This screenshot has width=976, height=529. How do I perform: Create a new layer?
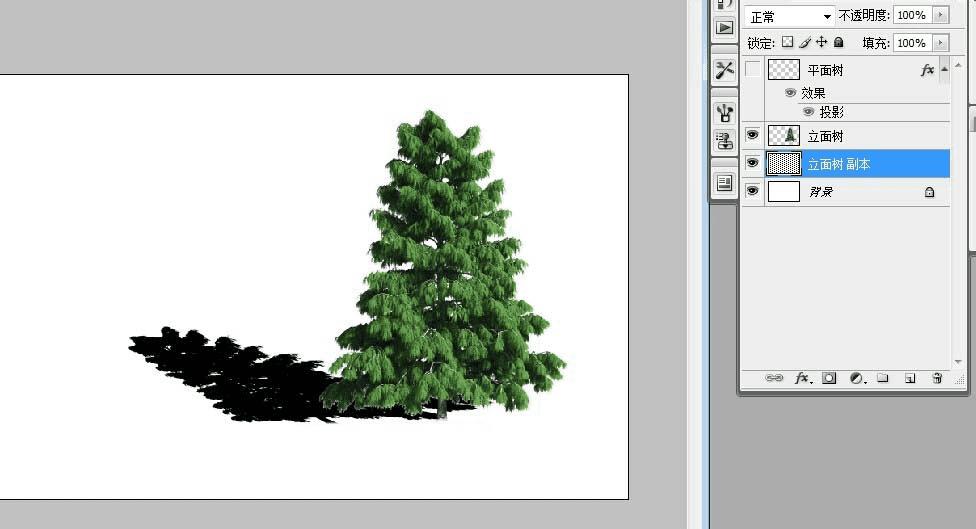pyautogui.click(x=910, y=378)
